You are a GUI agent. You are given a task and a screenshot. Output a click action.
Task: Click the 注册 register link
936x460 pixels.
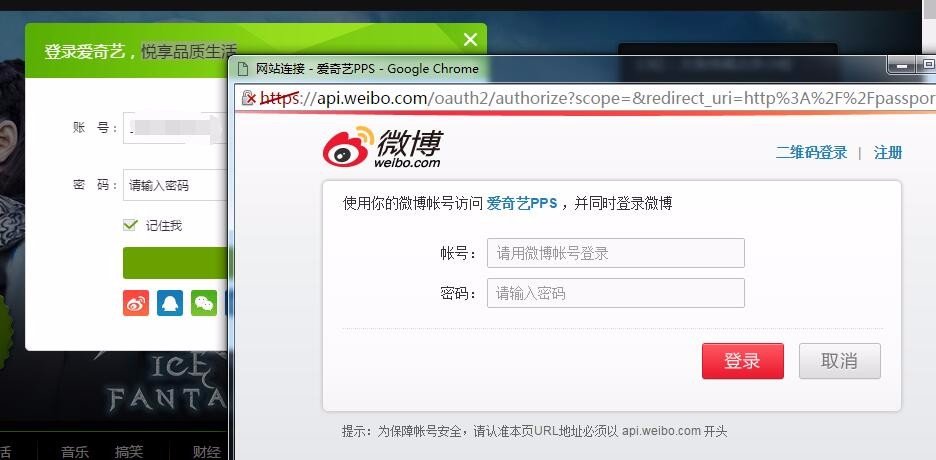[888, 153]
